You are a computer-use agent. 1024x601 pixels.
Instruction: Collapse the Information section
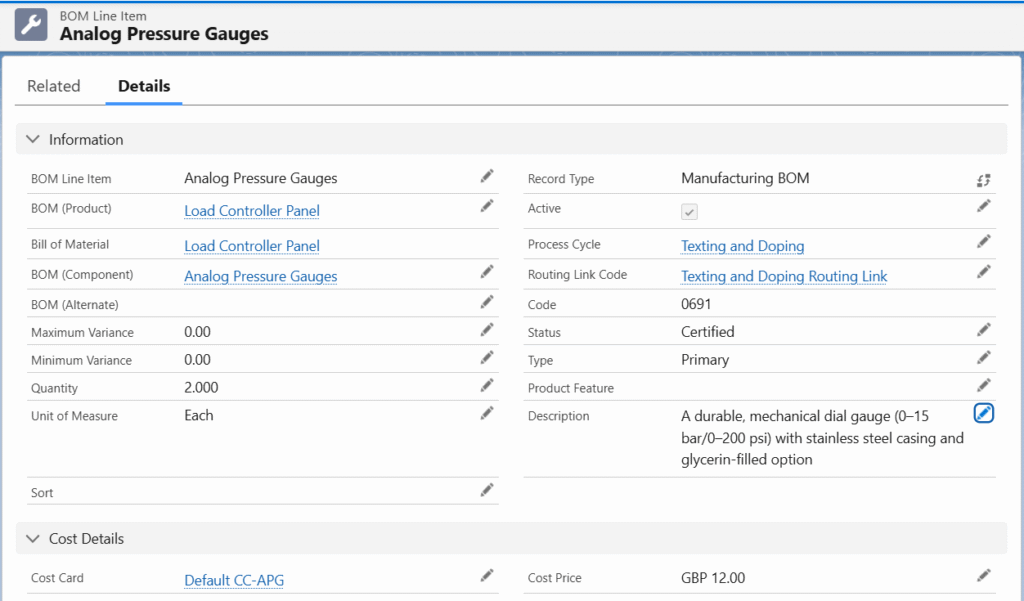click(x=33, y=139)
